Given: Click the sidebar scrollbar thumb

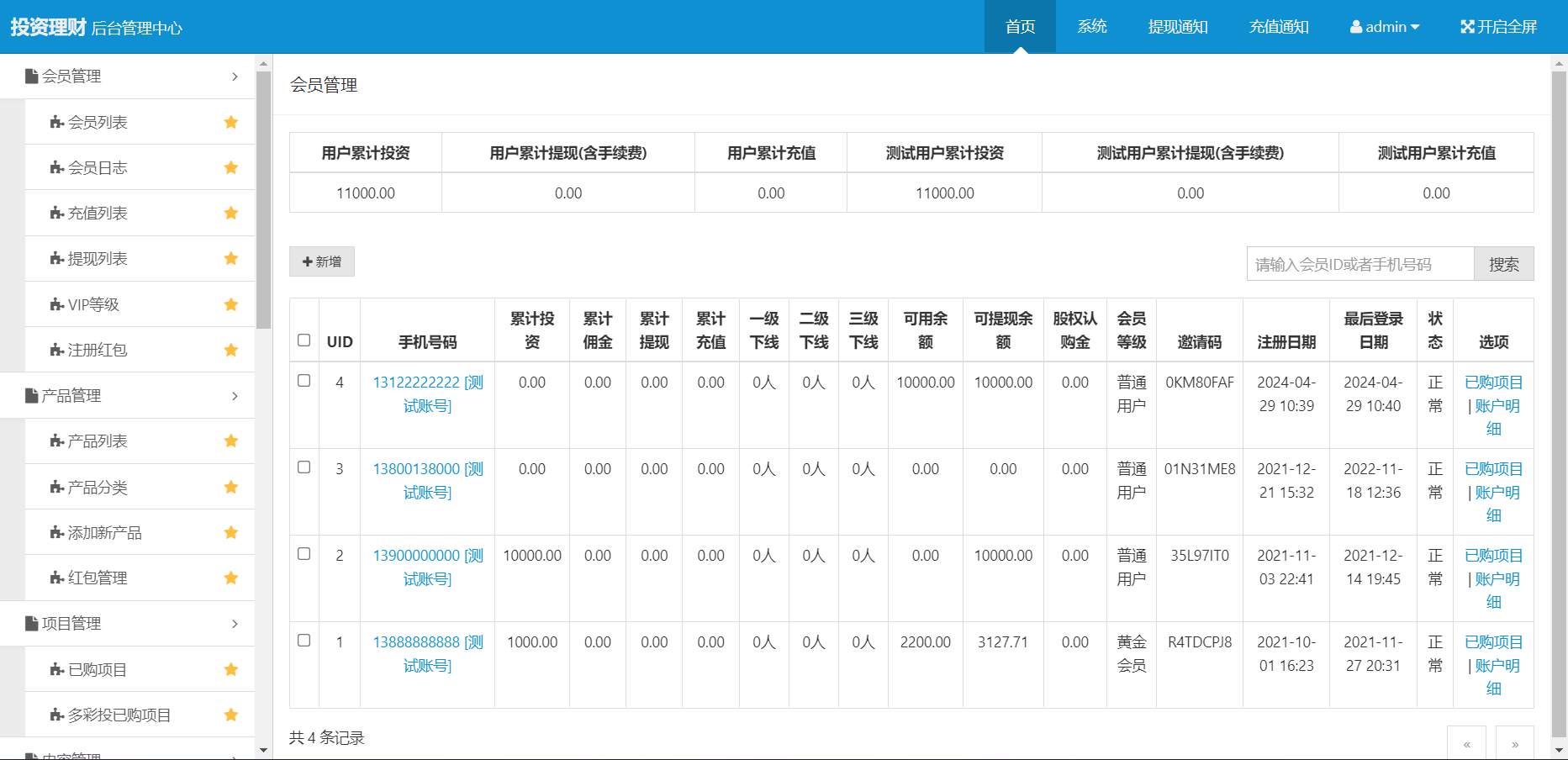Looking at the screenshot, I should point(263,199).
